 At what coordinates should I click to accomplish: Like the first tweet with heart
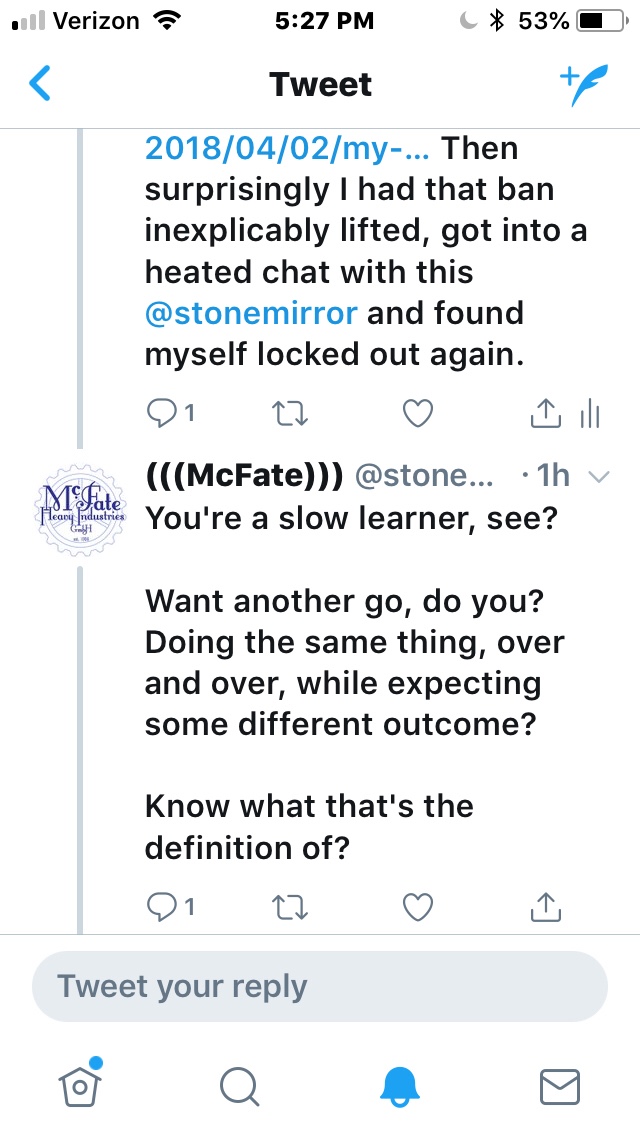coord(417,412)
